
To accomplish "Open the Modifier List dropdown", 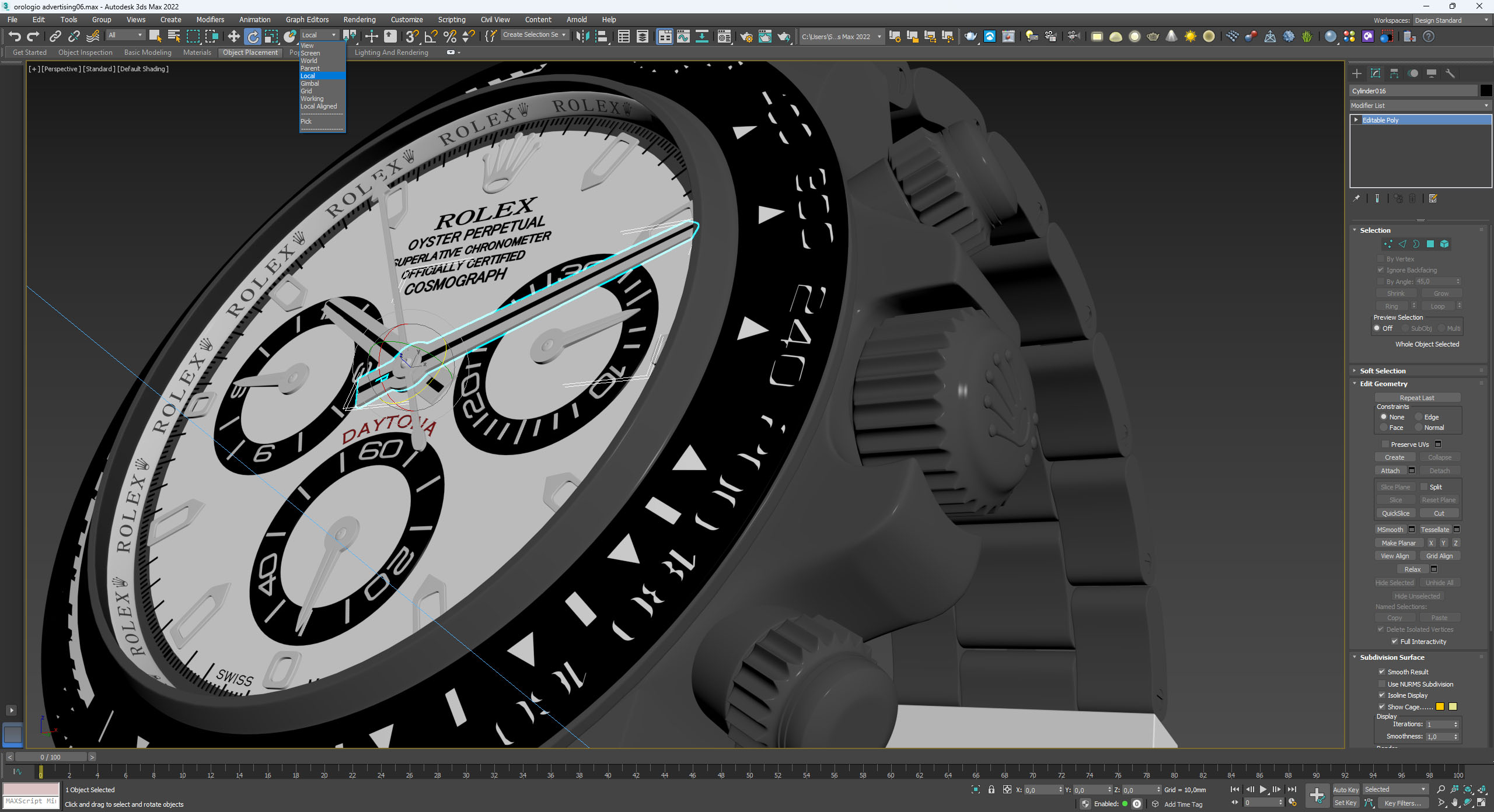I will [x=1420, y=106].
